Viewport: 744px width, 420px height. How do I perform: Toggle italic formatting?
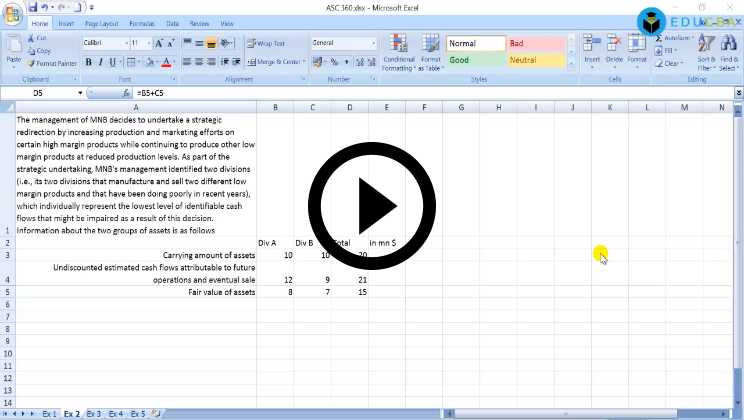[100, 62]
